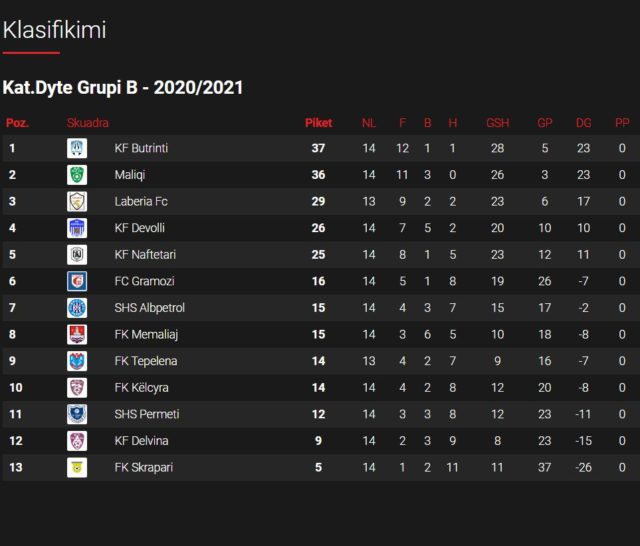
Task: Click the Maliqi team logo
Action: coord(77,175)
